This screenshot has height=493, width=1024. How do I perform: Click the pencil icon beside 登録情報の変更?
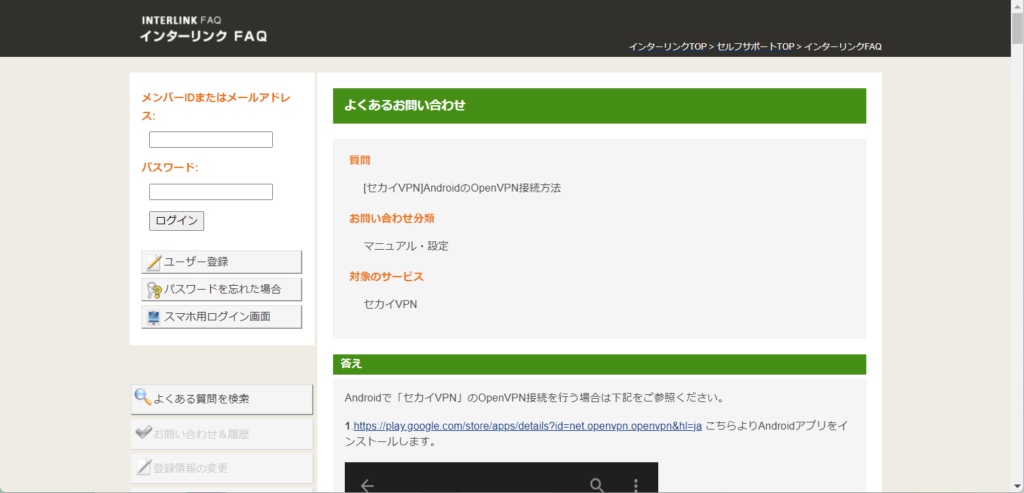pos(144,468)
